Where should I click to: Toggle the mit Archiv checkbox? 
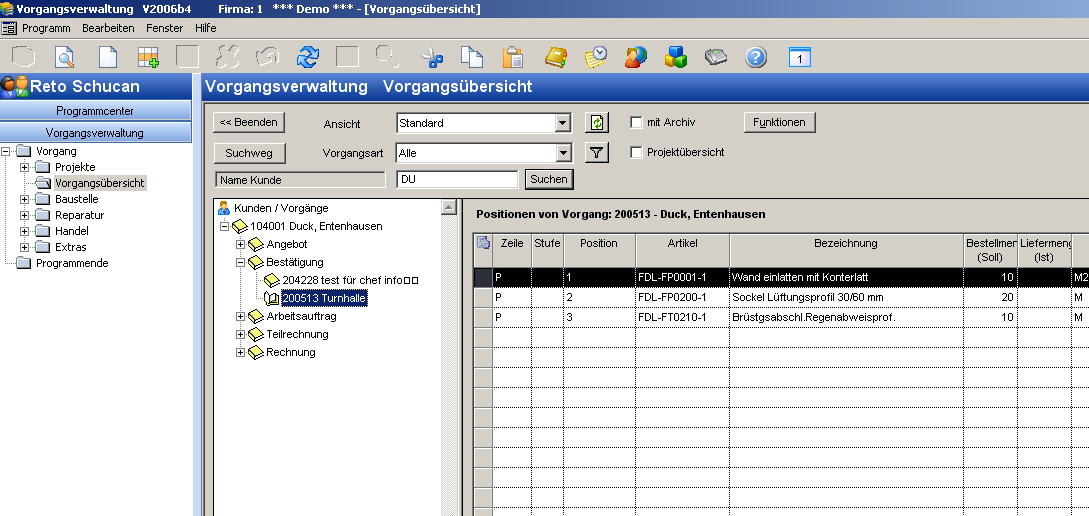pos(635,122)
